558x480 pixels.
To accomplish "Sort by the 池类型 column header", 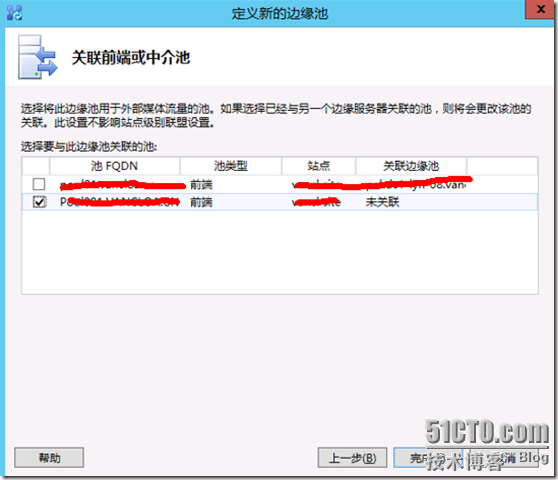I will 231,166.
